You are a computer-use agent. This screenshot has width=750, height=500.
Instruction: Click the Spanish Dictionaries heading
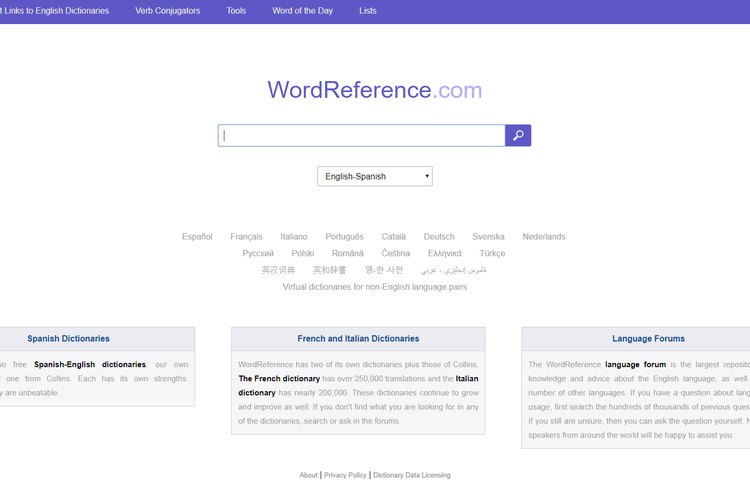[68, 338]
